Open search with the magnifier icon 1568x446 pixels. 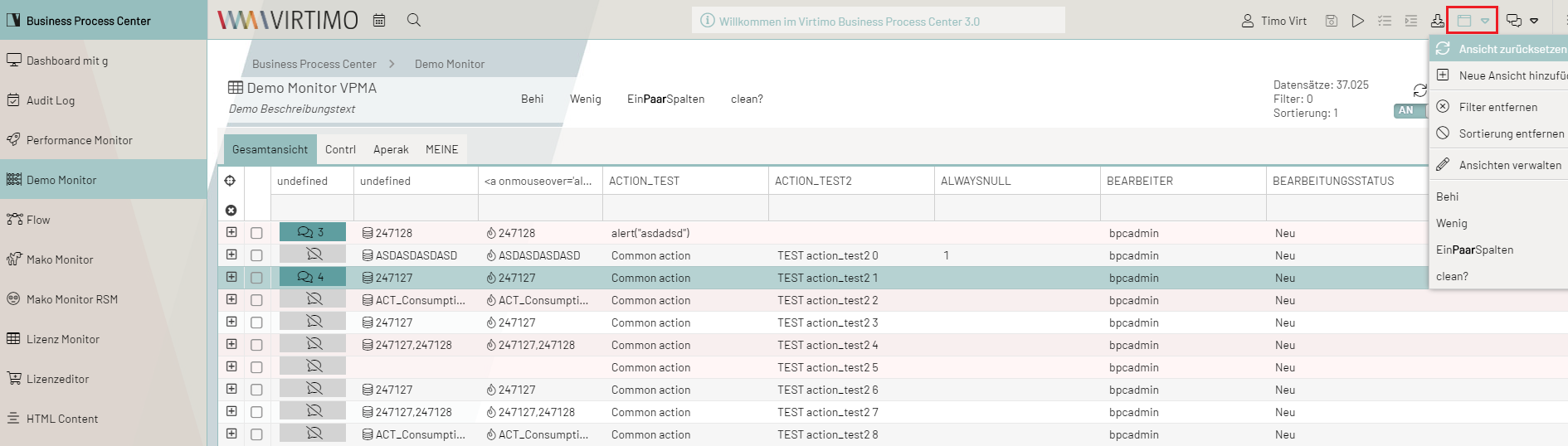tap(414, 20)
